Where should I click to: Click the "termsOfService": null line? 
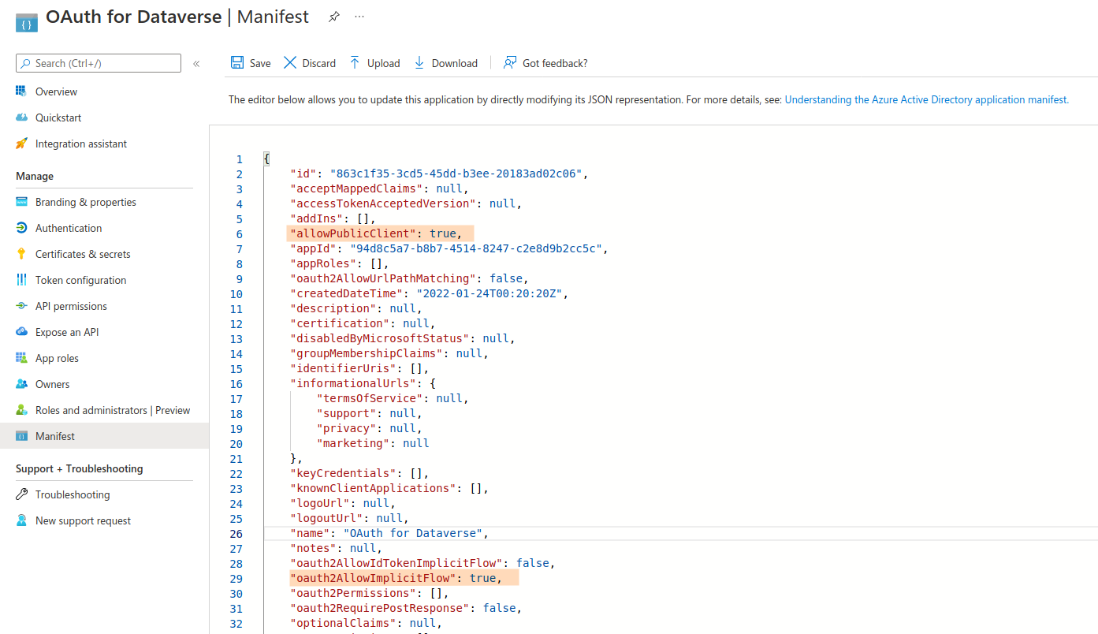pyautogui.click(x=392, y=399)
